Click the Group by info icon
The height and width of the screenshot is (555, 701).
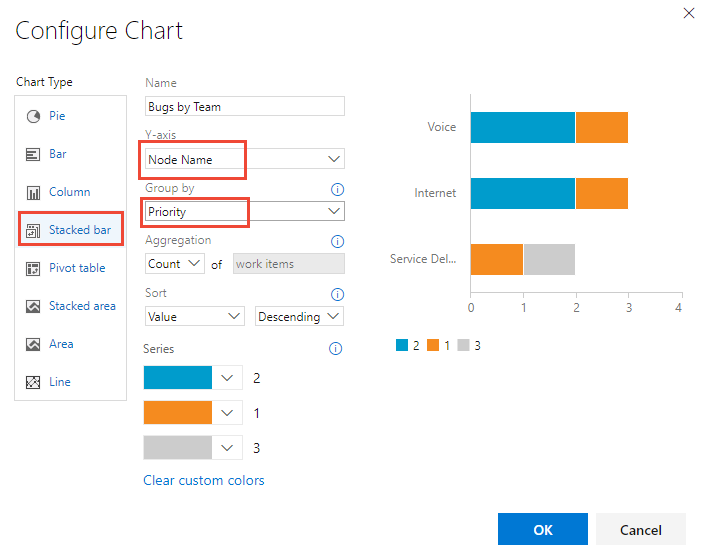[337, 189]
